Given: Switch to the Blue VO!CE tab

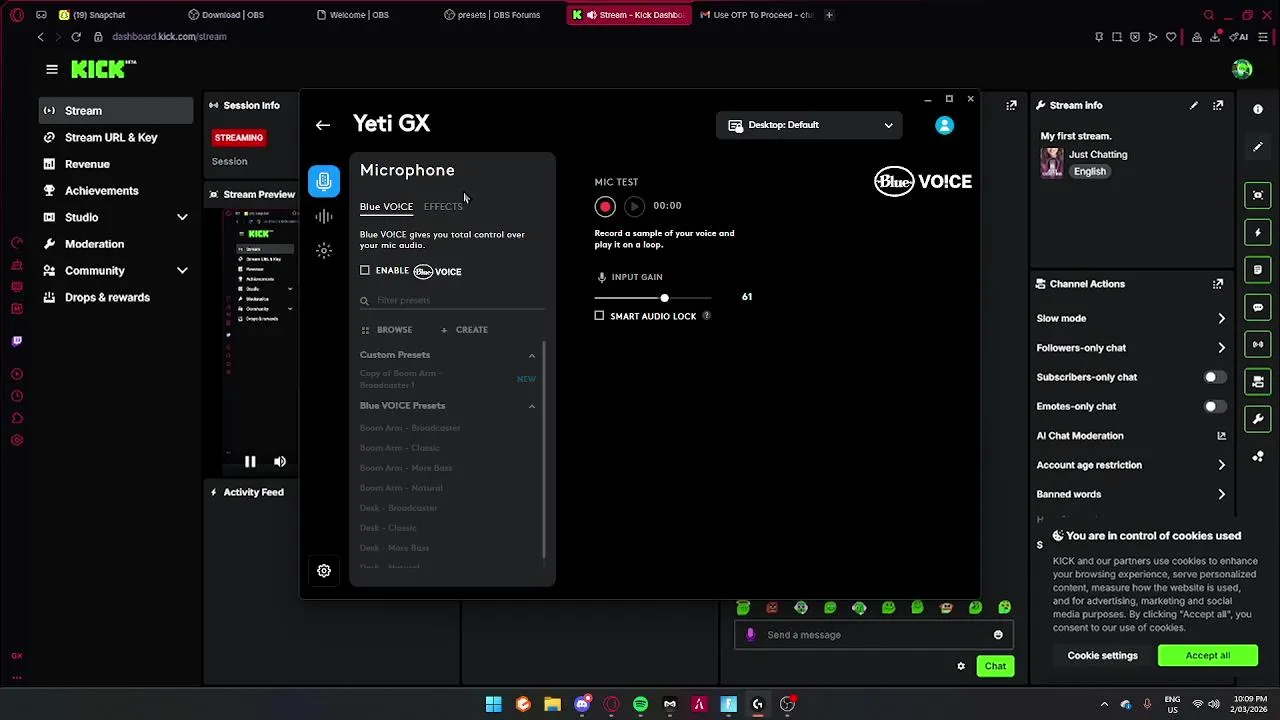Looking at the screenshot, I should (x=386, y=207).
